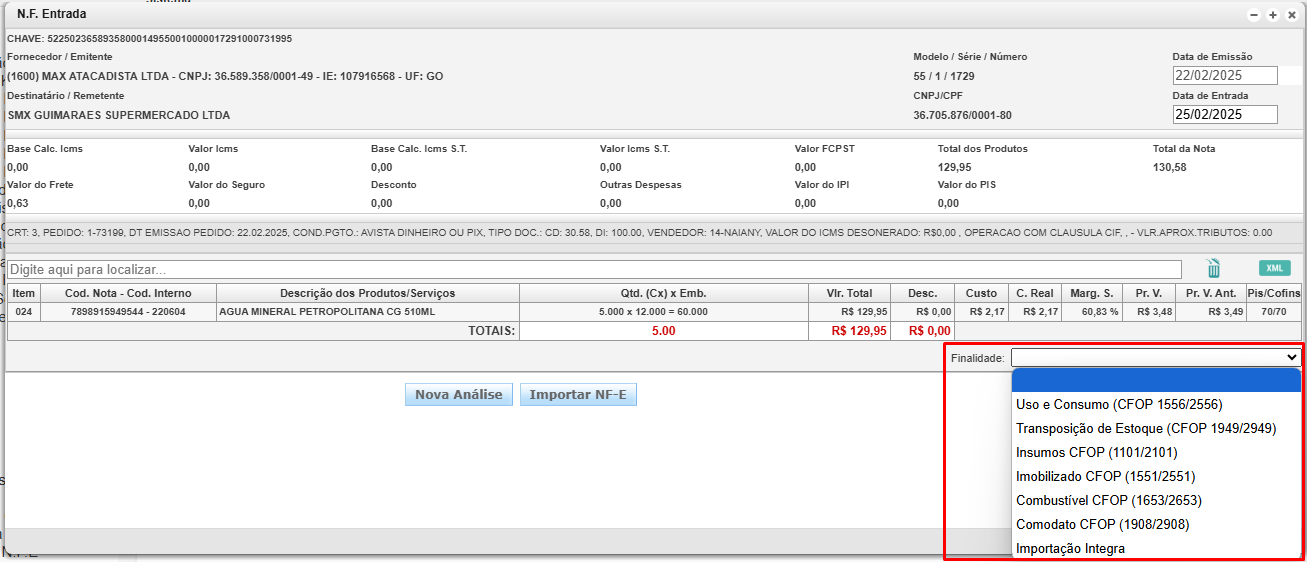Close the N.F. Entrada window
This screenshot has width=1307, height=562.
pyautogui.click(x=1291, y=15)
